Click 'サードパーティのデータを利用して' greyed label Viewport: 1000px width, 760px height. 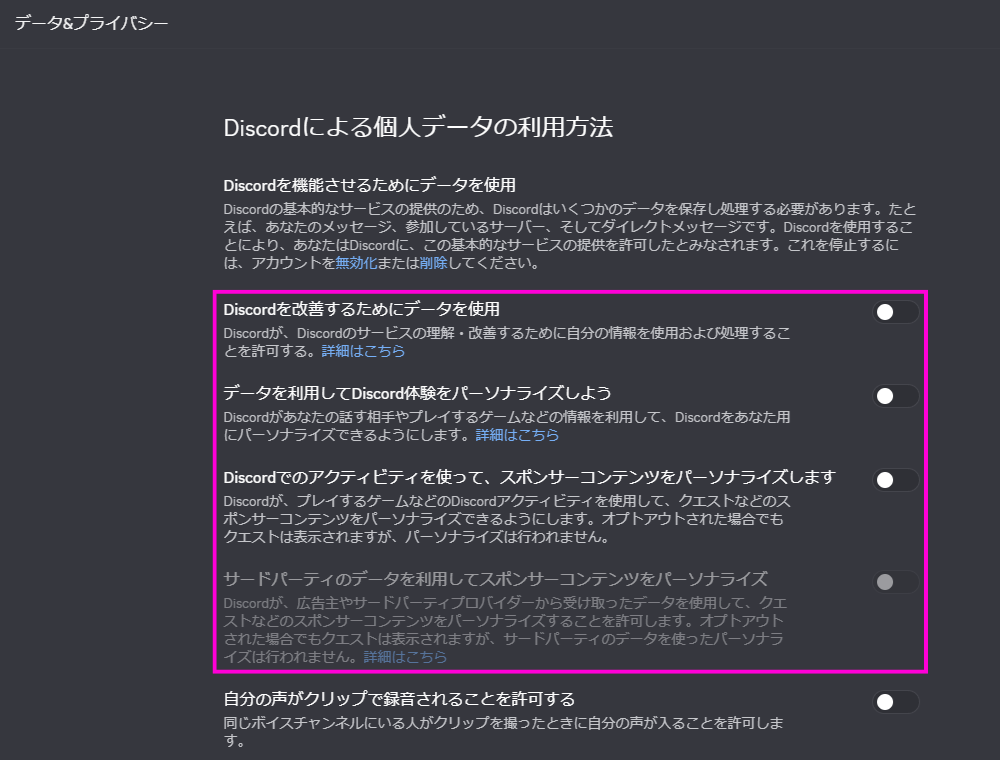coord(496,579)
